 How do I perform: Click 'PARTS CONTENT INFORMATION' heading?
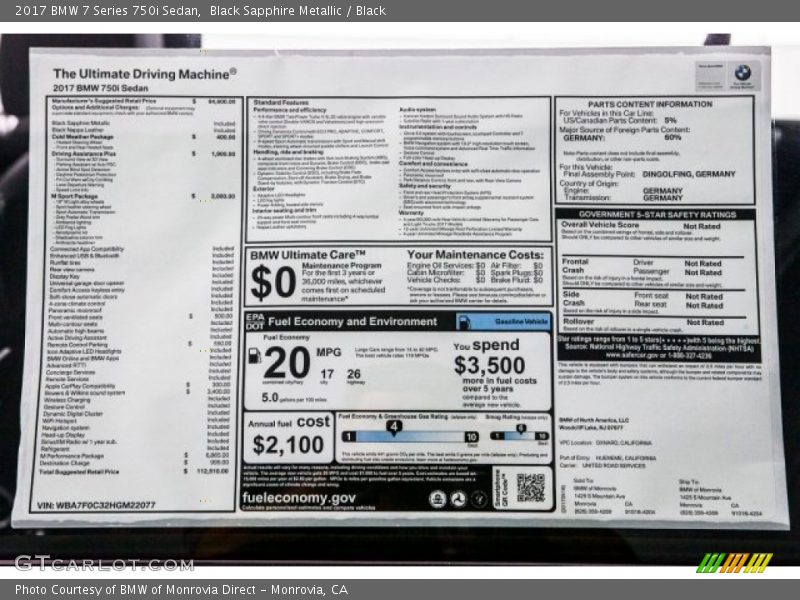point(650,104)
